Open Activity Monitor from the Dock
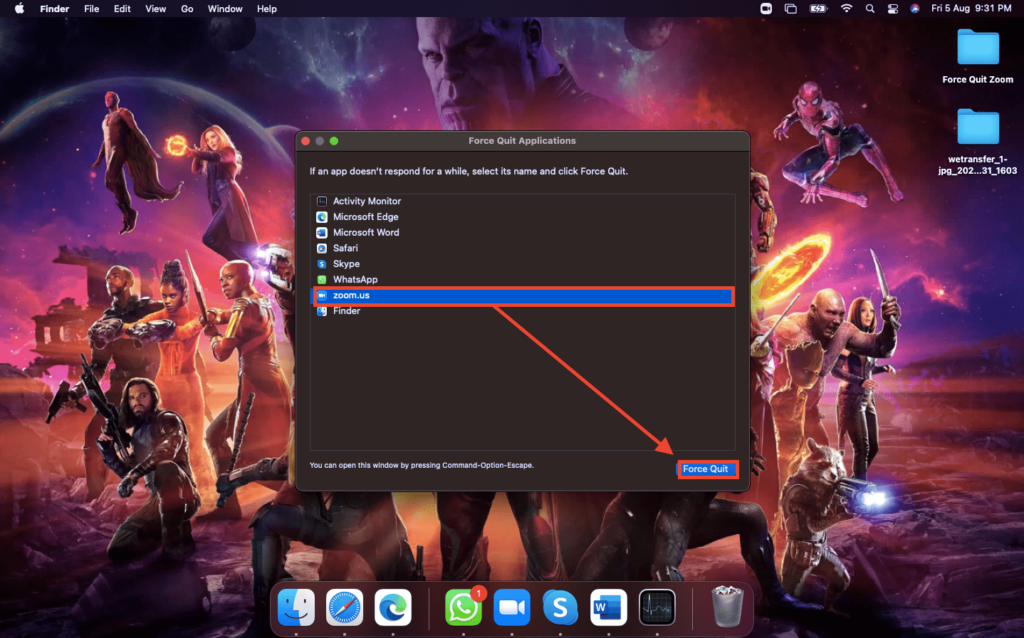 coord(657,607)
